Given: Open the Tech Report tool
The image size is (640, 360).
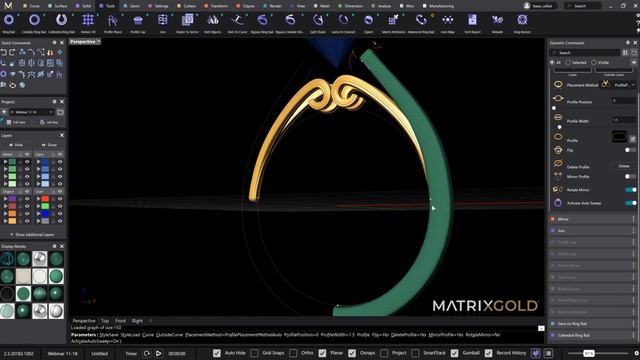Looking at the screenshot, I should point(472,23).
